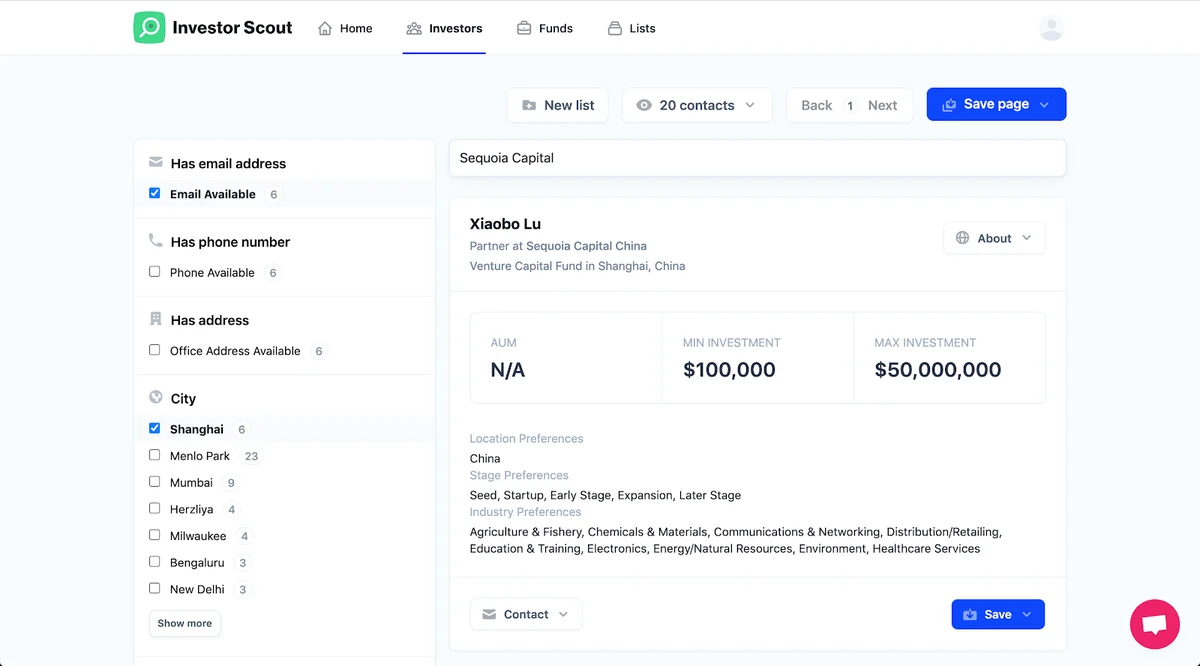The image size is (1200, 666).
Task: Click the icon inside the Save page button
Action: pos(949,105)
